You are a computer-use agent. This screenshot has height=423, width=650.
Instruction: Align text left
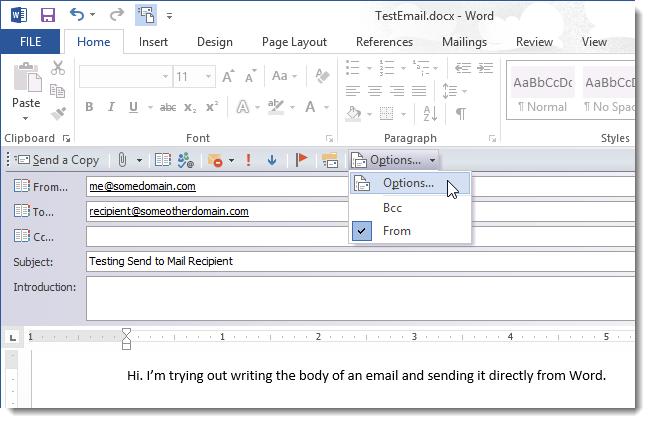tap(353, 90)
